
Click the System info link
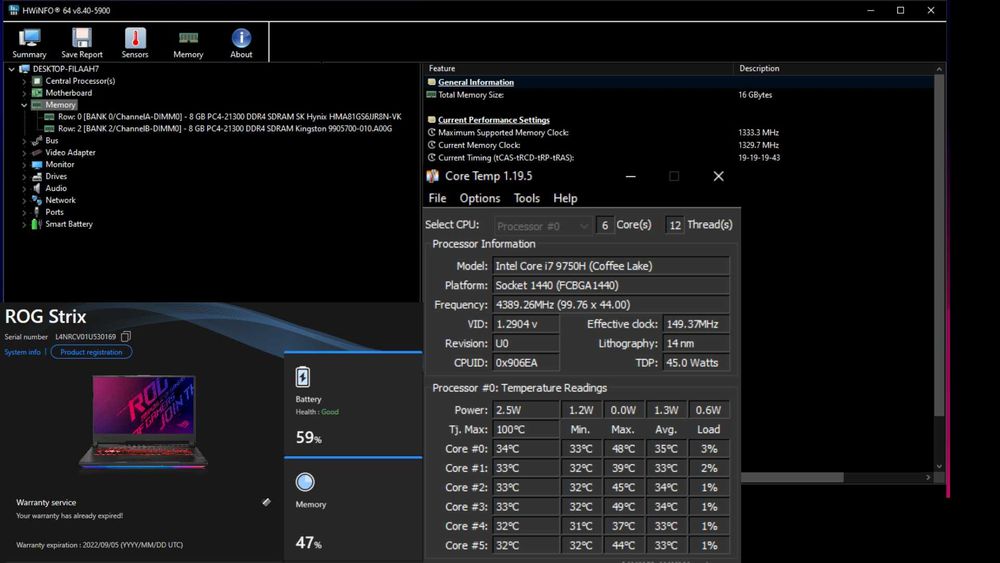coord(22,352)
